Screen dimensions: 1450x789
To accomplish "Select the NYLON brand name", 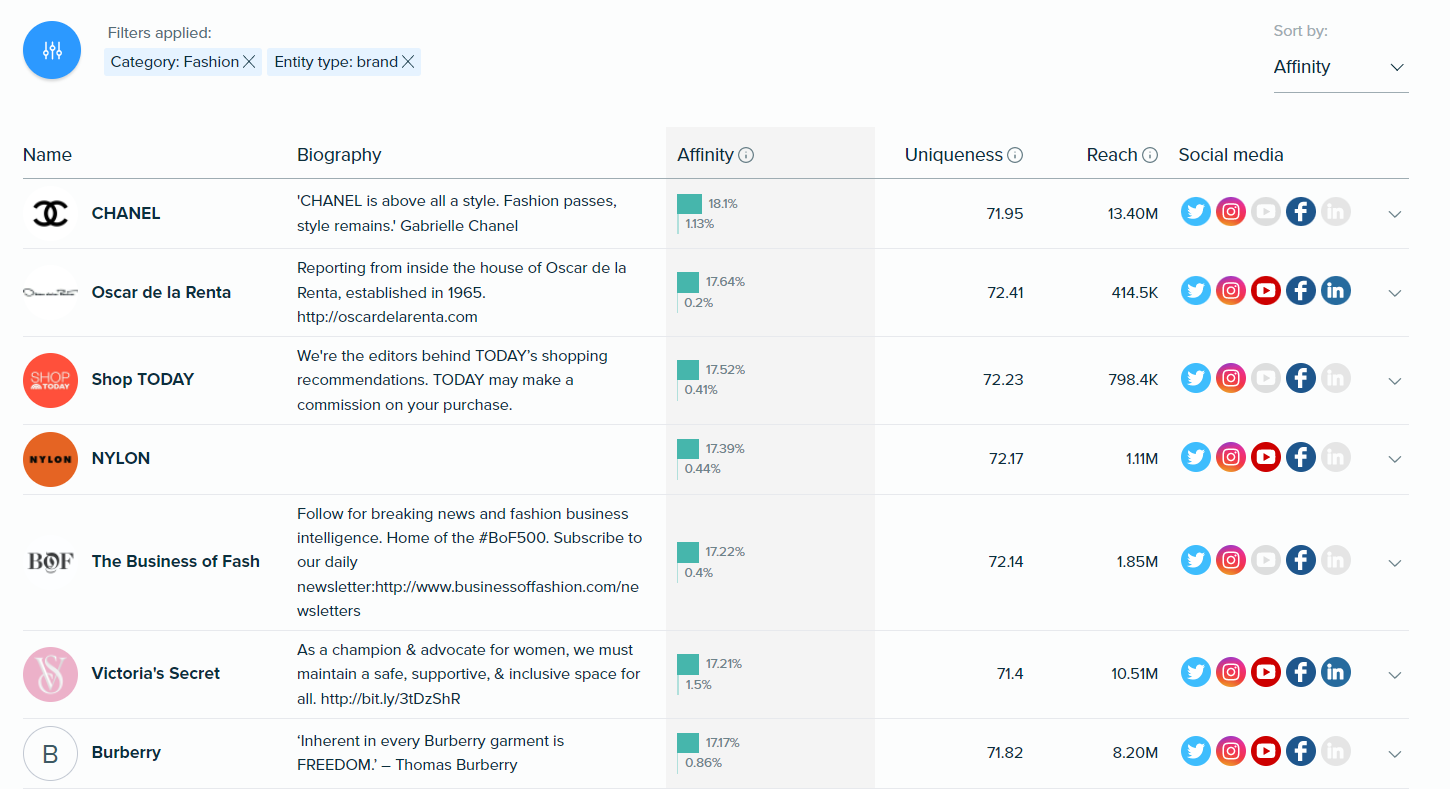I will 121,458.
